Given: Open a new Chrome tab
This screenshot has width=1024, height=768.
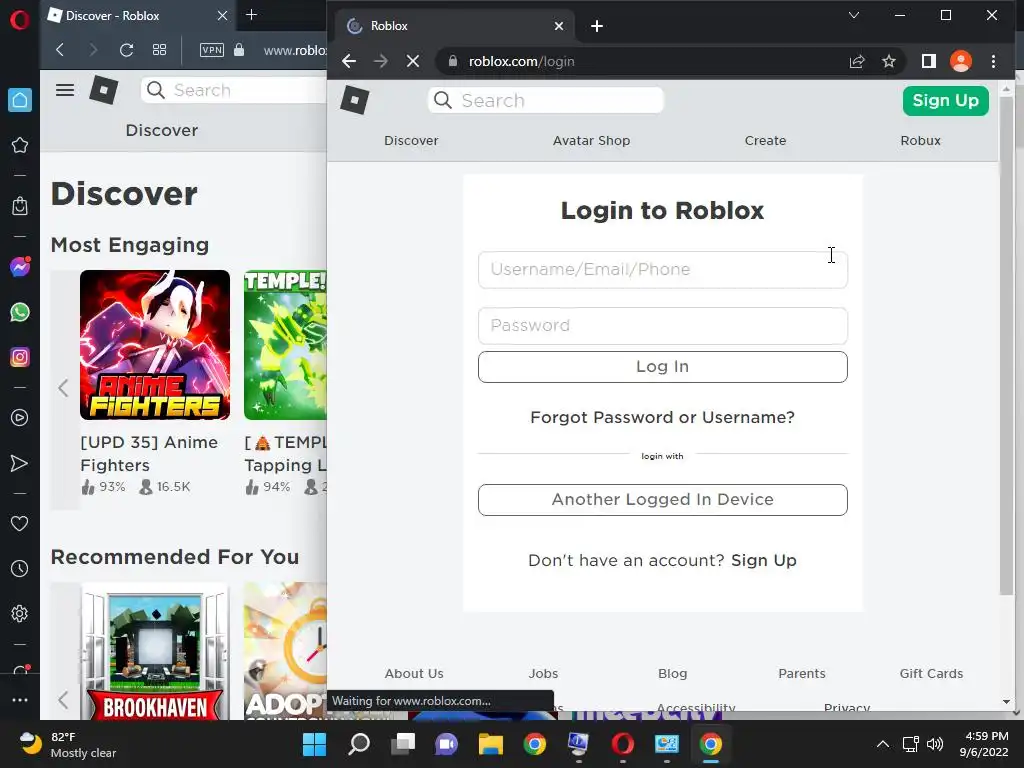Looking at the screenshot, I should (597, 26).
